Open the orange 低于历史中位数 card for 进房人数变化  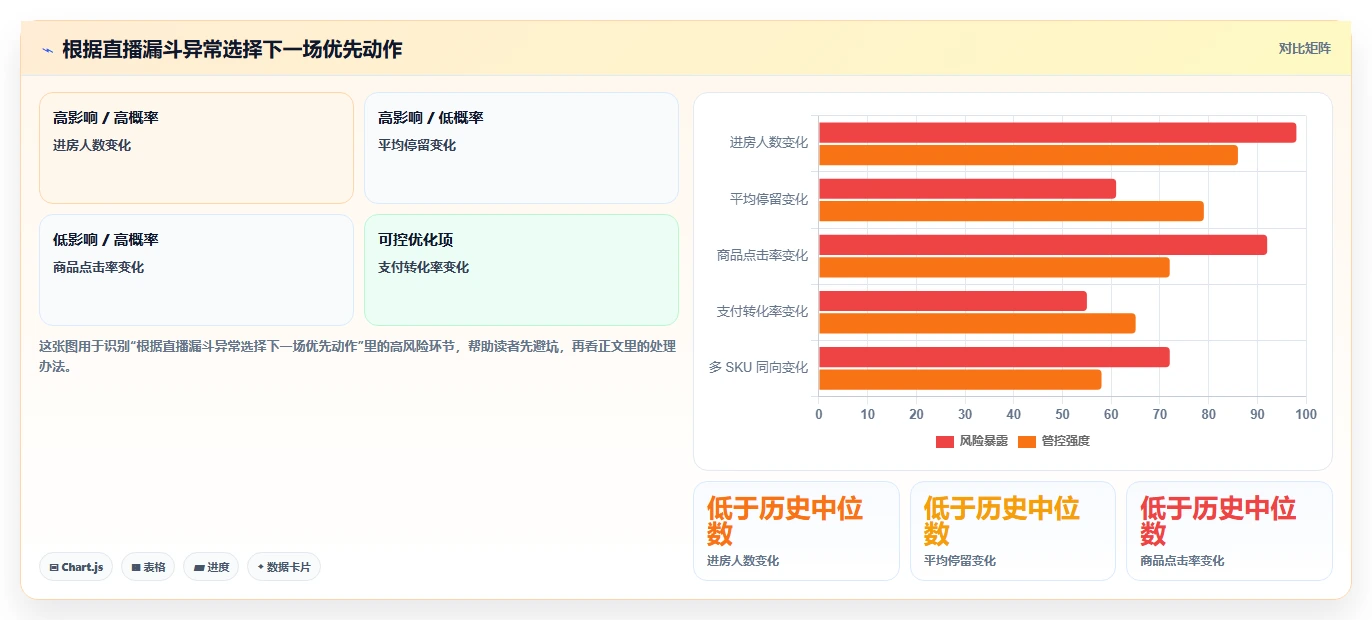[796, 531]
